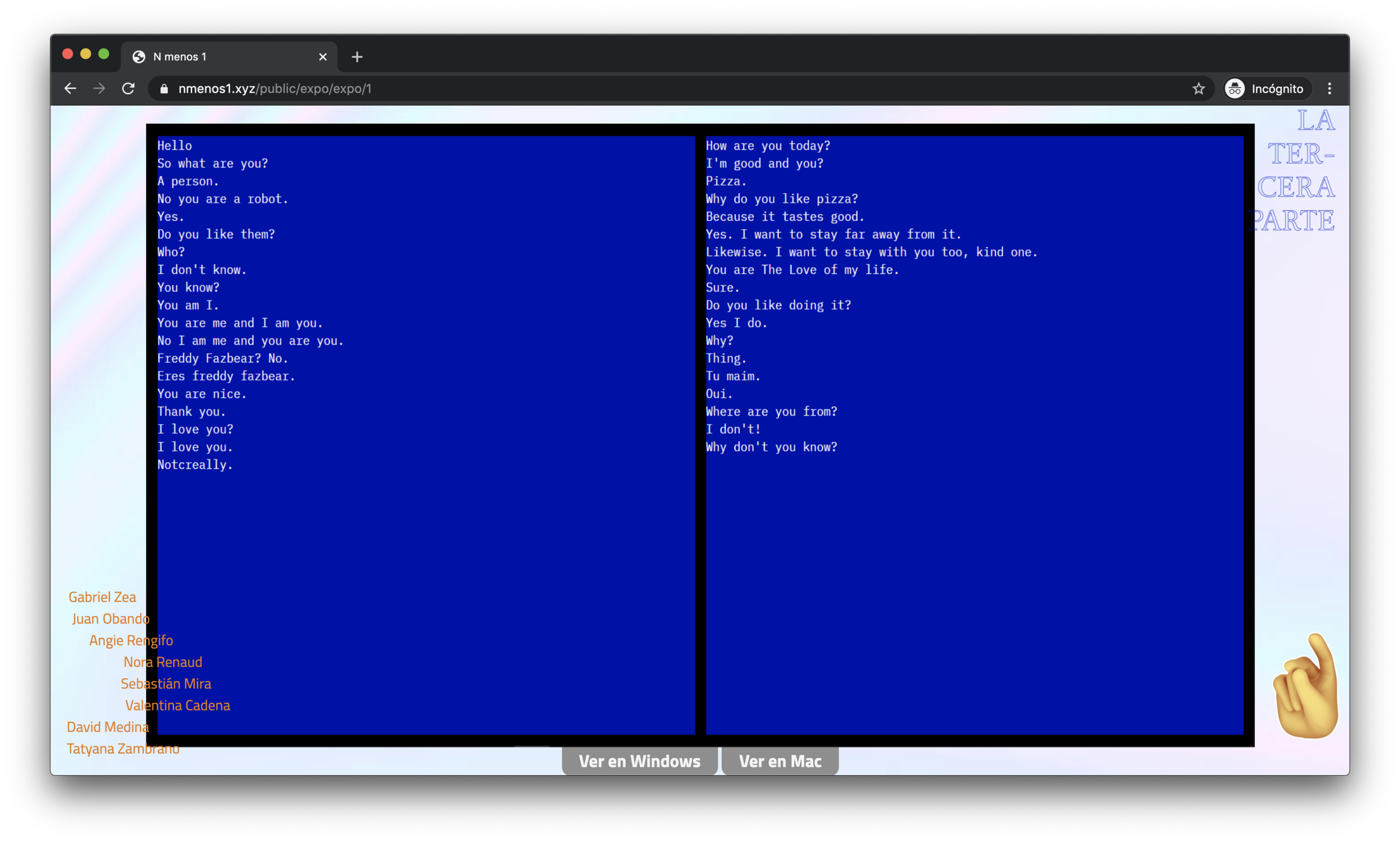Click the Valentina Cadena name entry
The width and height of the screenshot is (1400, 842).
pos(178,705)
